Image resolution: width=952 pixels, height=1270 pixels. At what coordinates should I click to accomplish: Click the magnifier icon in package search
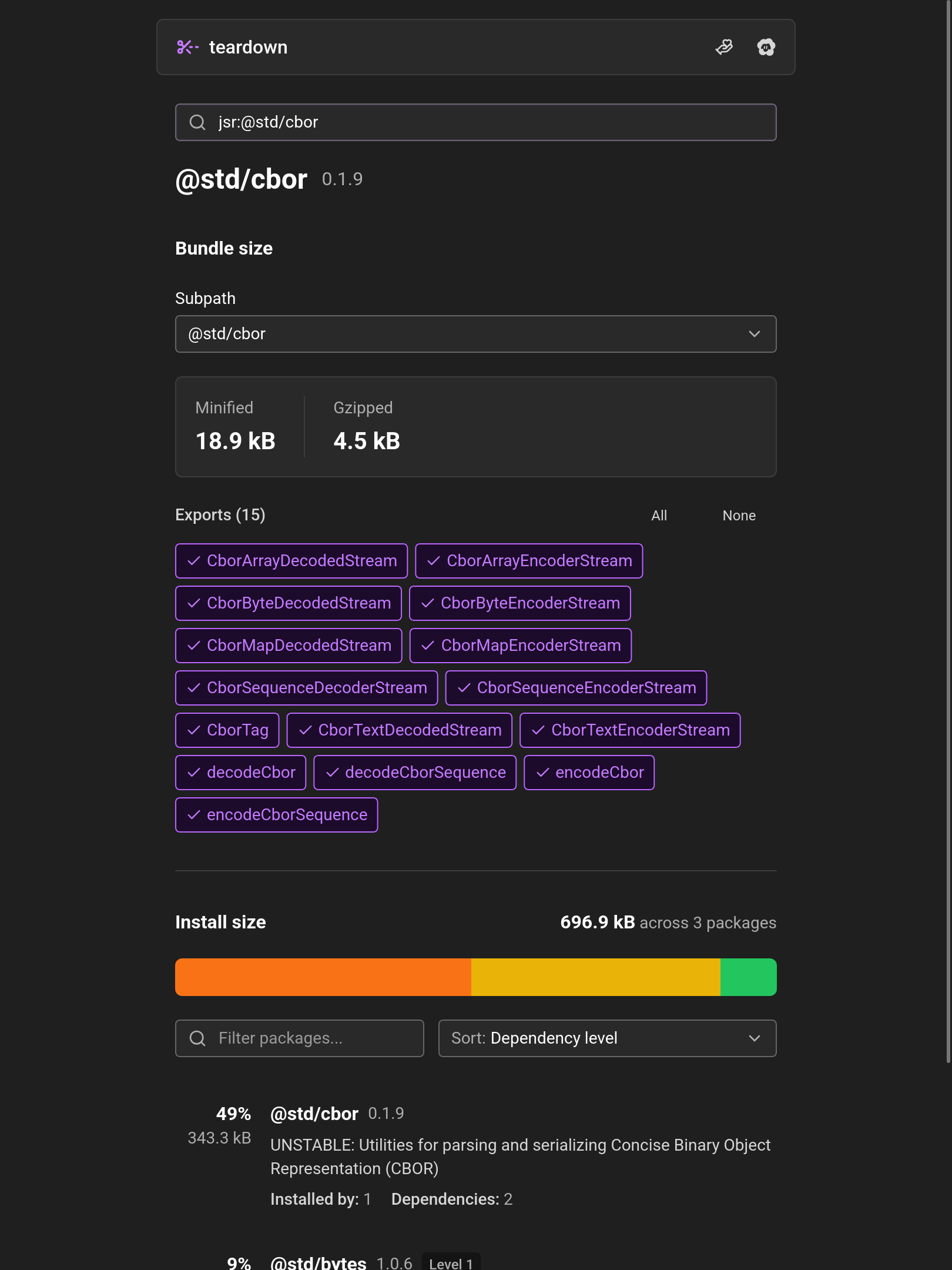[x=197, y=122]
